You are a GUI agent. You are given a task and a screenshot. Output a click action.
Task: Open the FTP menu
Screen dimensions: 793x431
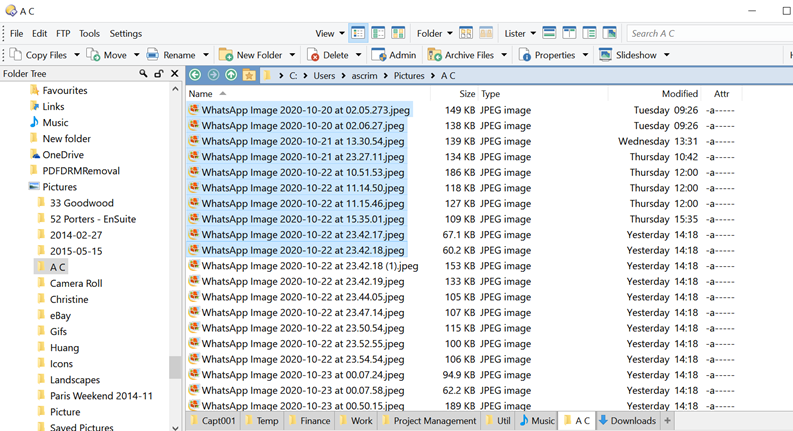click(x=63, y=33)
